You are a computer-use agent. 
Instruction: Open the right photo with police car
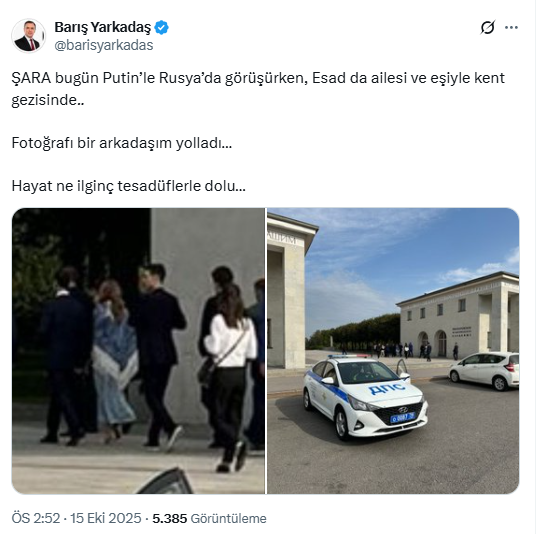click(x=393, y=351)
